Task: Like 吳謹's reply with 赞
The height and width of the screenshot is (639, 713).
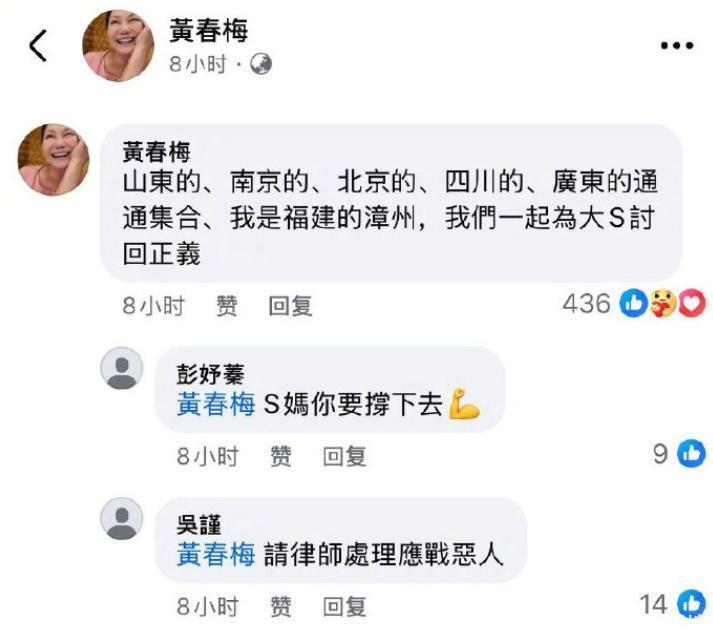Action: (x=281, y=606)
